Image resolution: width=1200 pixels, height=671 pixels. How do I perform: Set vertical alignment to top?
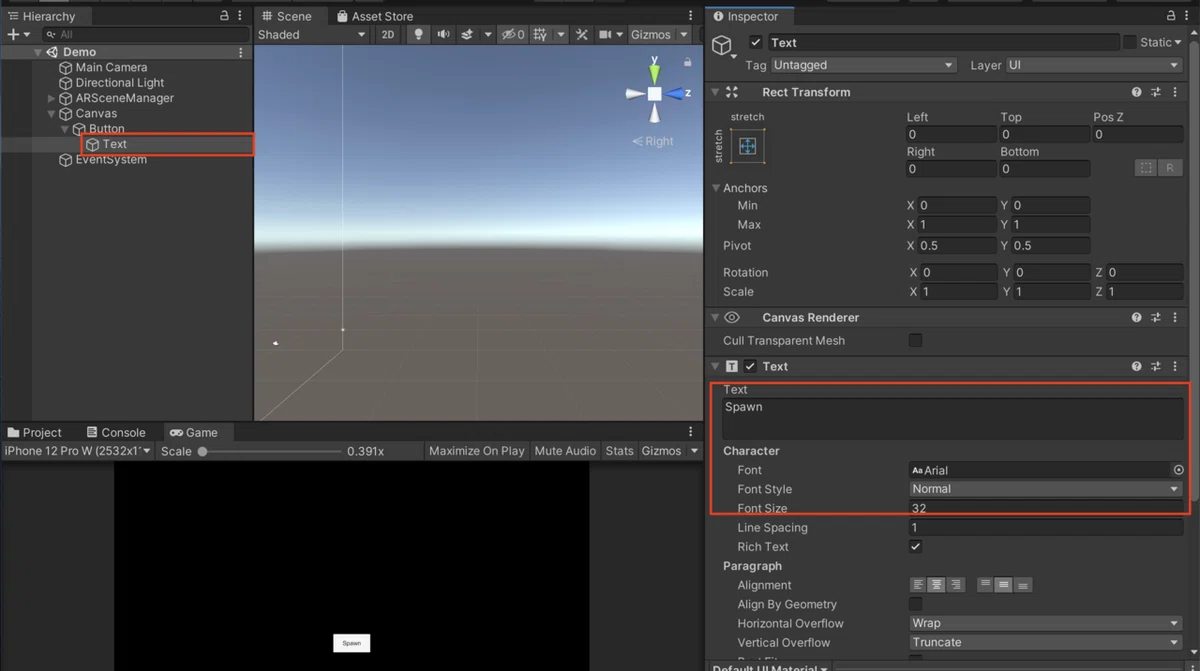tap(986, 585)
